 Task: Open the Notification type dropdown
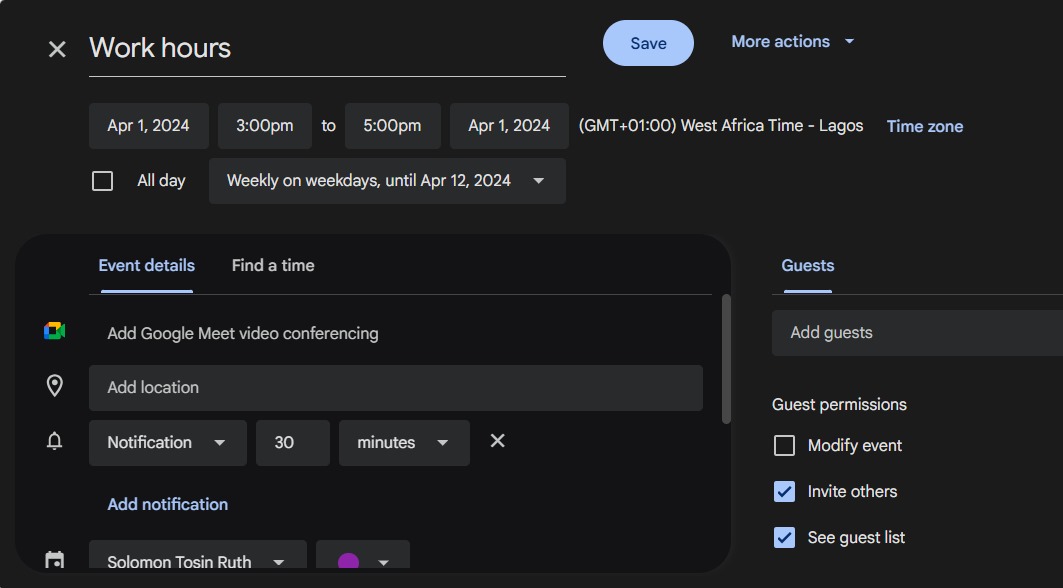pyautogui.click(x=167, y=441)
